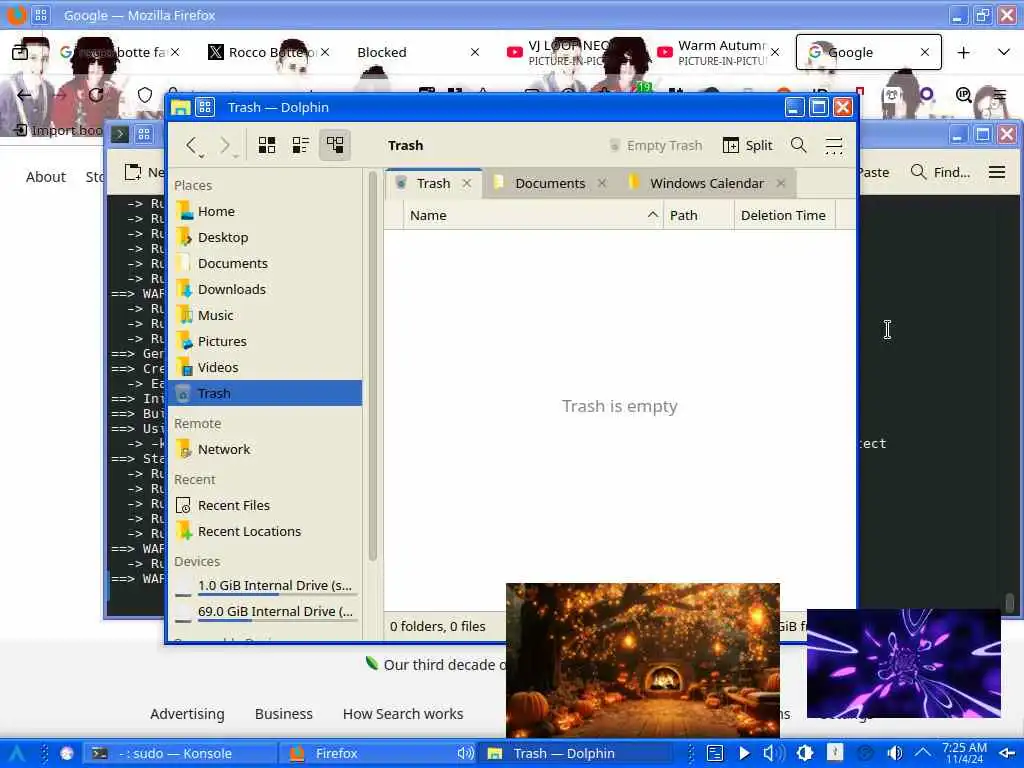The width and height of the screenshot is (1024, 768).
Task: Expand hidden system tray icons
Action: click(x=923, y=754)
